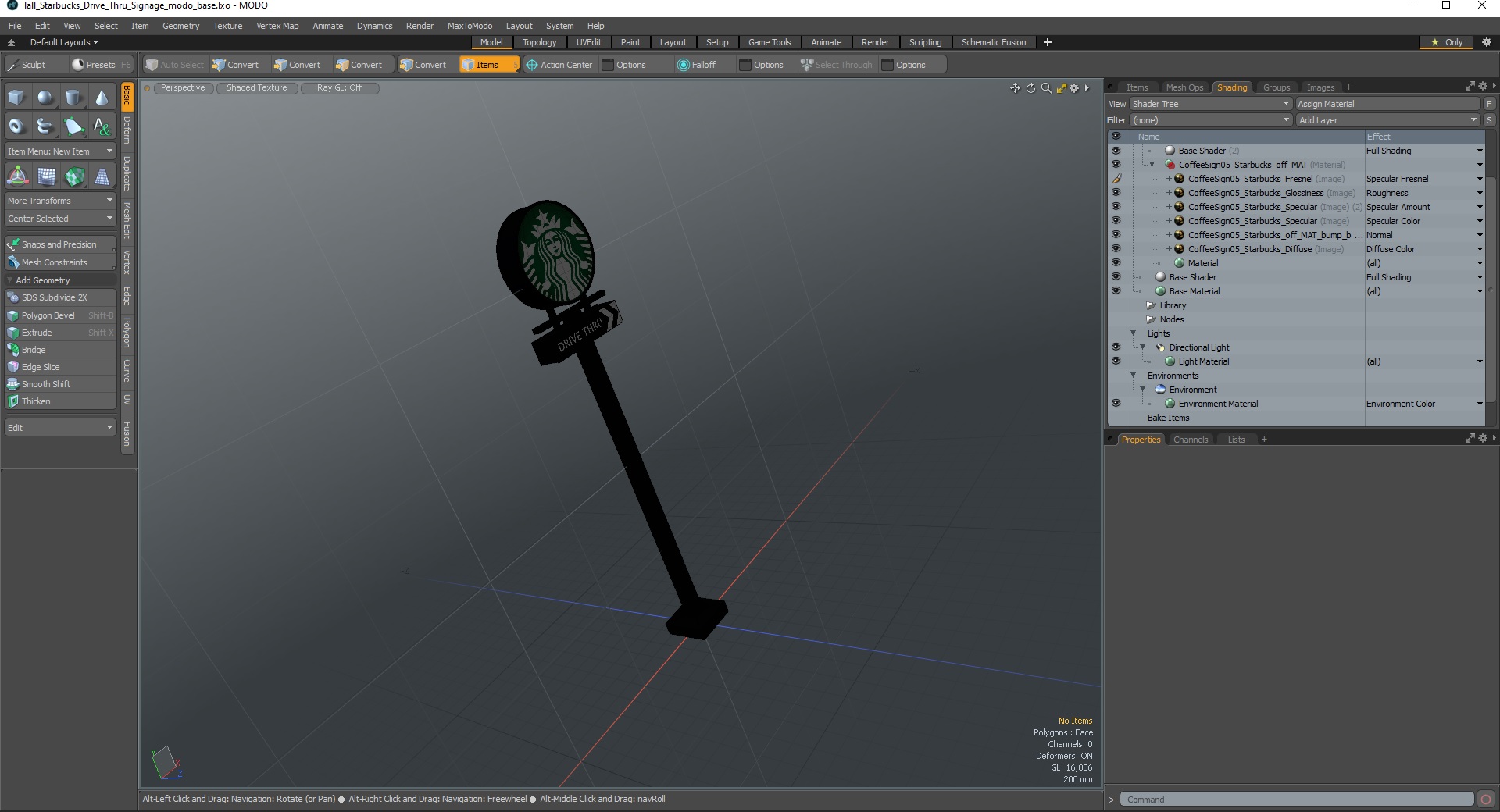This screenshot has width=1500, height=812.
Task: Open the Add Layer dropdown
Action: (x=1387, y=120)
